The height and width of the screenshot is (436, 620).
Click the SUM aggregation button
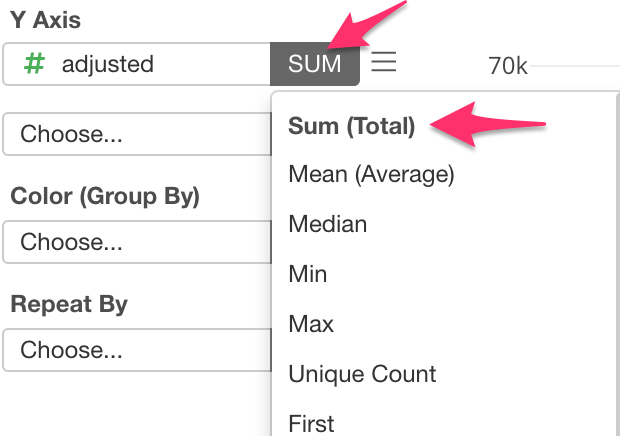point(314,64)
